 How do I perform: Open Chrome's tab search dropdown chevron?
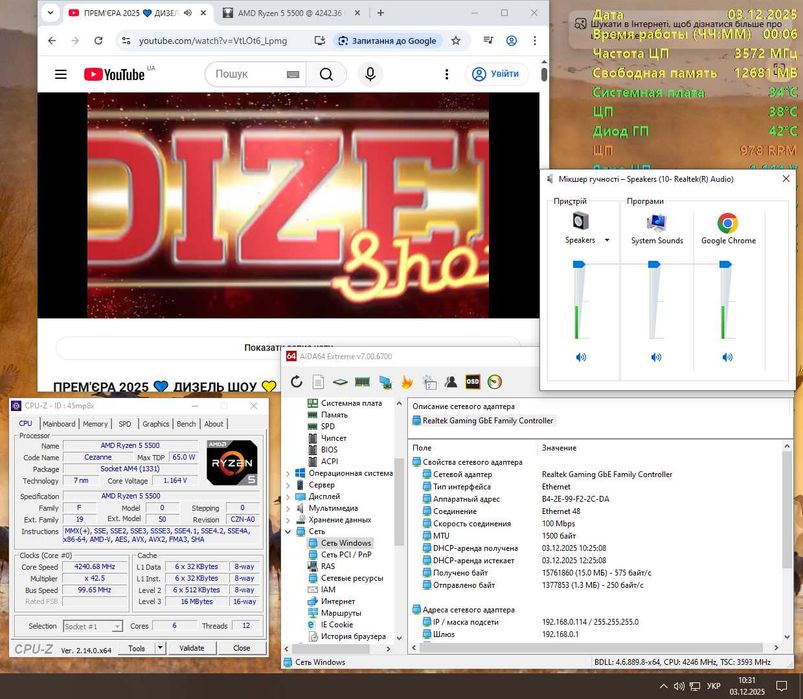click(50, 13)
